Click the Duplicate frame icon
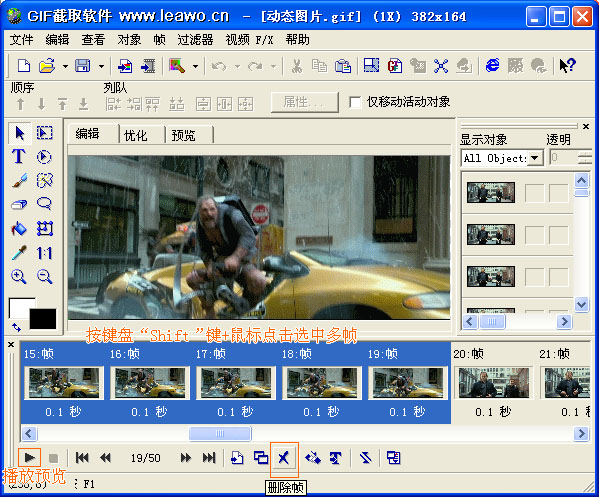Viewport: 599px width, 497px height. pyautogui.click(x=261, y=457)
